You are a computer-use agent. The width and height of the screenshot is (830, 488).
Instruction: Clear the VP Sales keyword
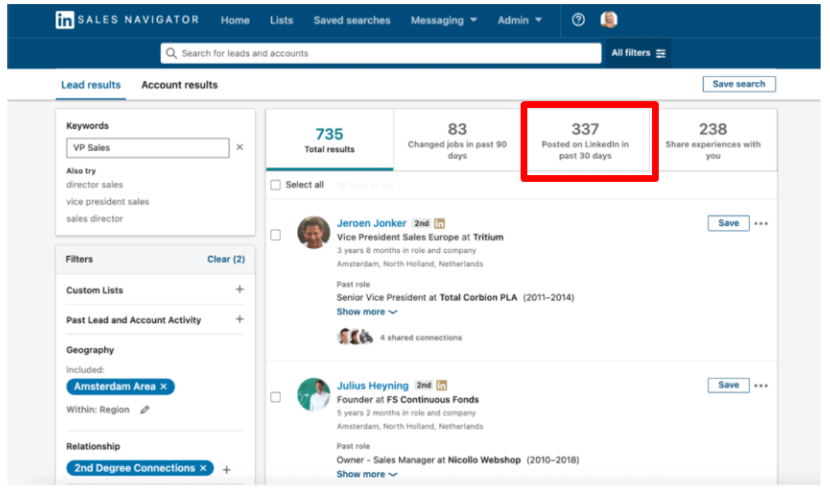click(240, 147)
